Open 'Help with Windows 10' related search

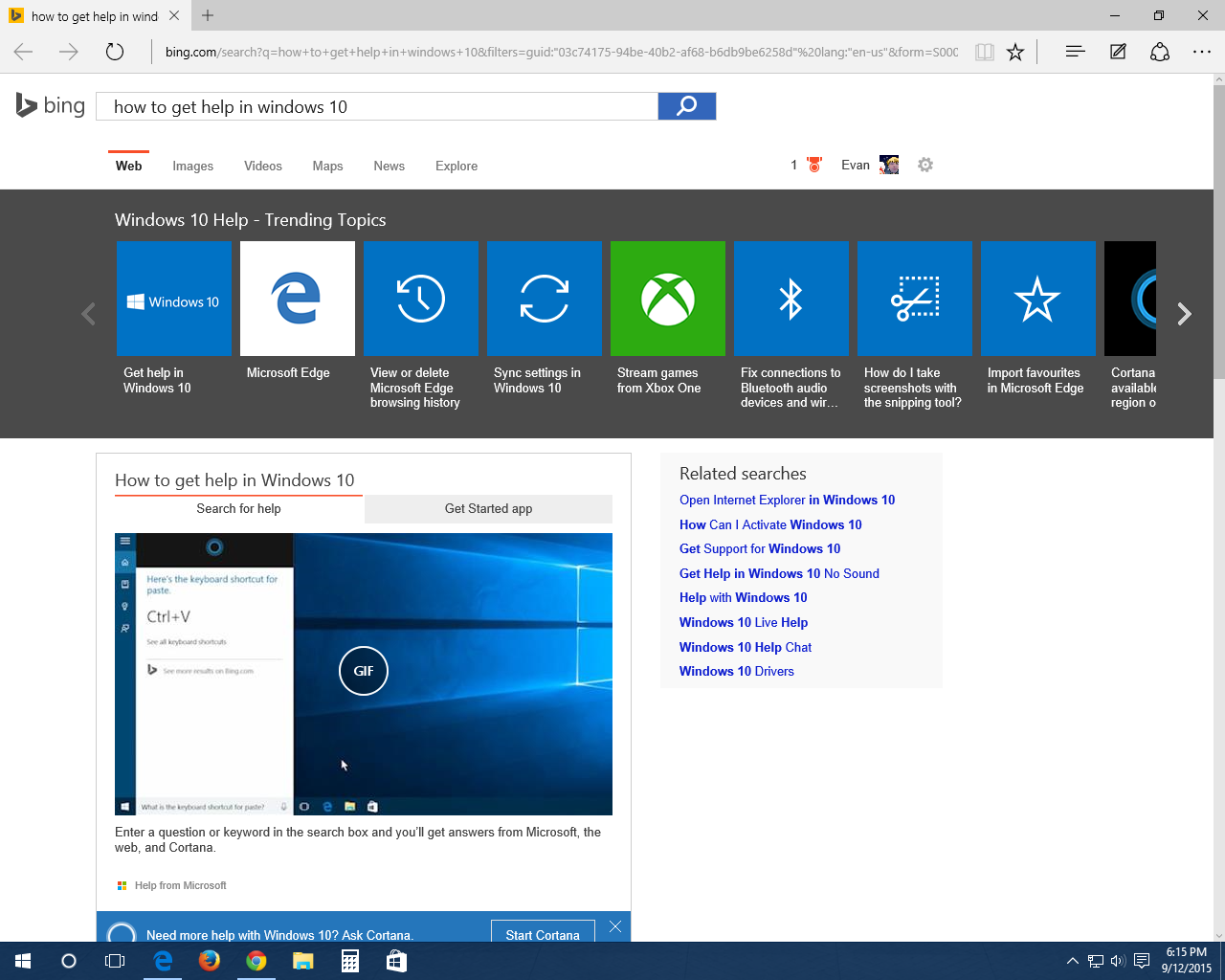[x=744, y=597]
